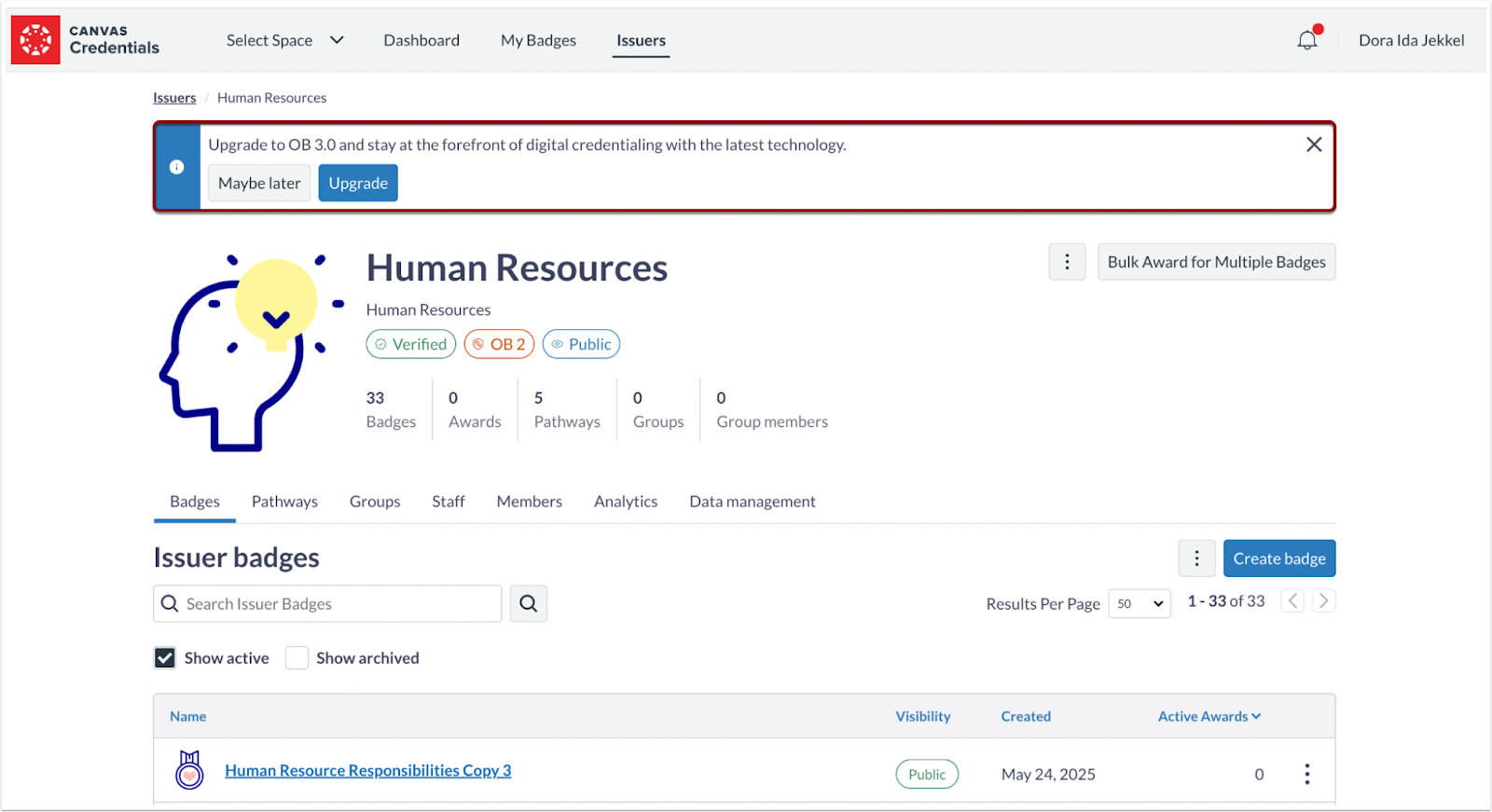
Task: Open the Staff tab
Action: (449, 502)
